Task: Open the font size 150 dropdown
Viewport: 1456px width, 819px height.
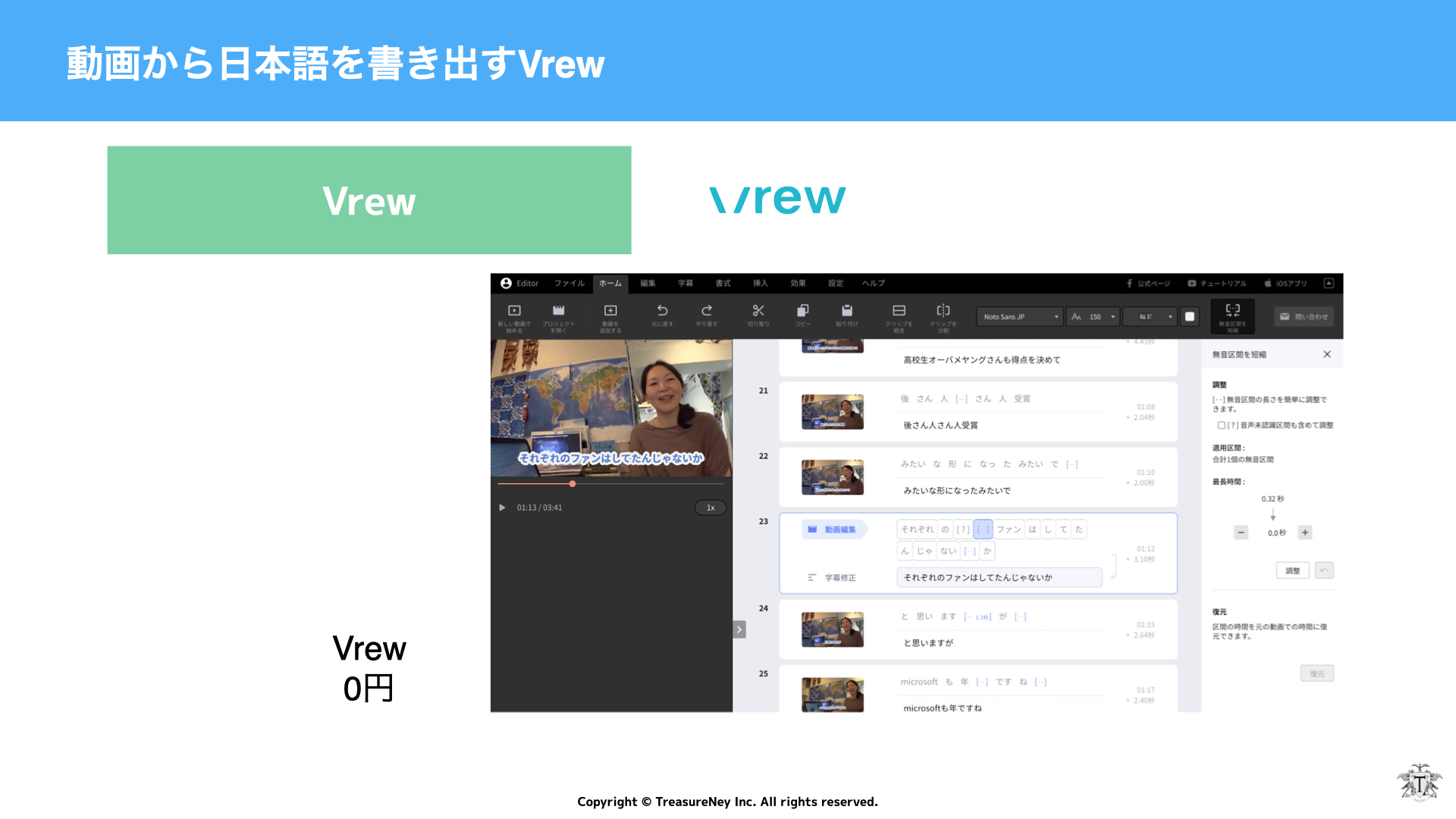Action: 1093,317
